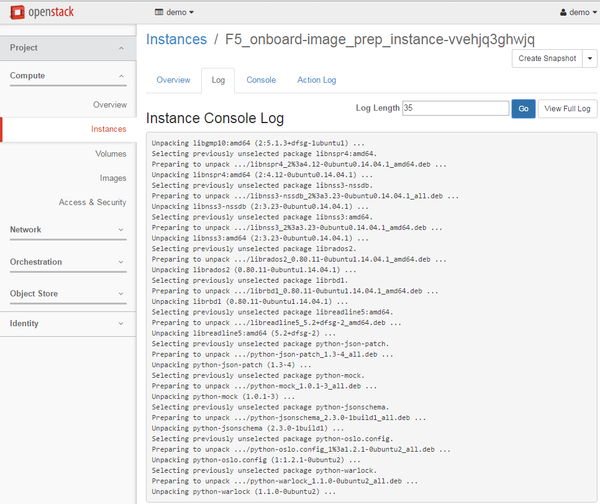Image resolution: width=600 pixels, height=504 pixels.
Task: Click View Full Log button
Action: click(567, 109)
